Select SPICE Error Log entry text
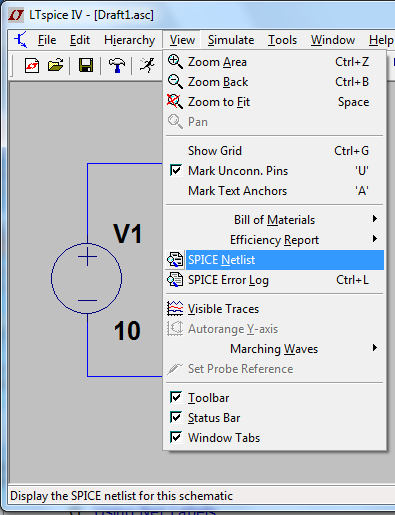Screen dimensions: 395x515 228,280
